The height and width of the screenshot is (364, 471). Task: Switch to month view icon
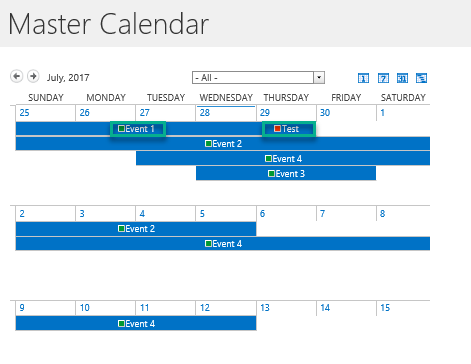coord(402,78)
